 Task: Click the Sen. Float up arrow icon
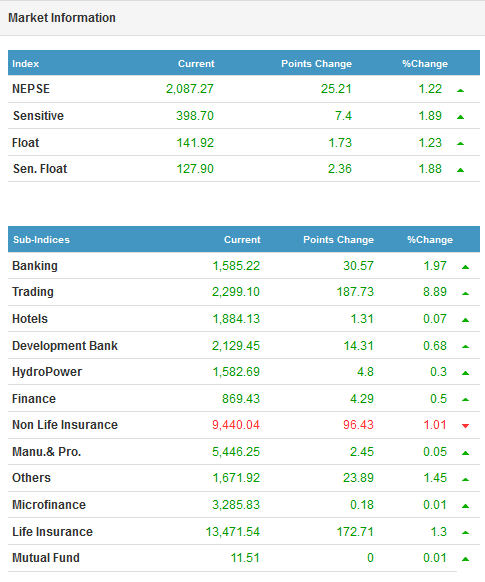(461, 170)
